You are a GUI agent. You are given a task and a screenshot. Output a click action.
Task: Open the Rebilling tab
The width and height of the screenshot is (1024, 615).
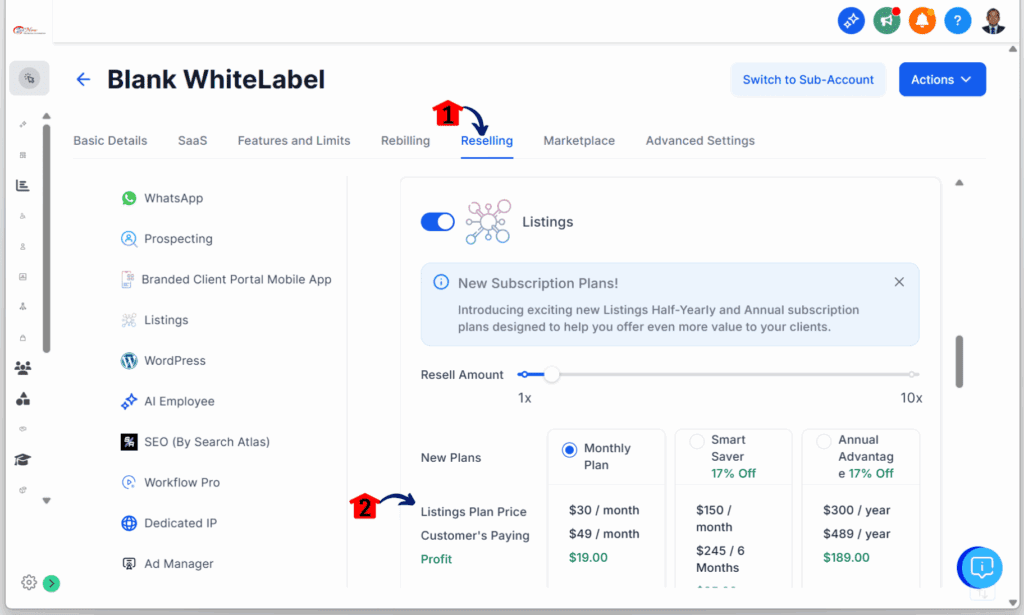click(406, 140)
